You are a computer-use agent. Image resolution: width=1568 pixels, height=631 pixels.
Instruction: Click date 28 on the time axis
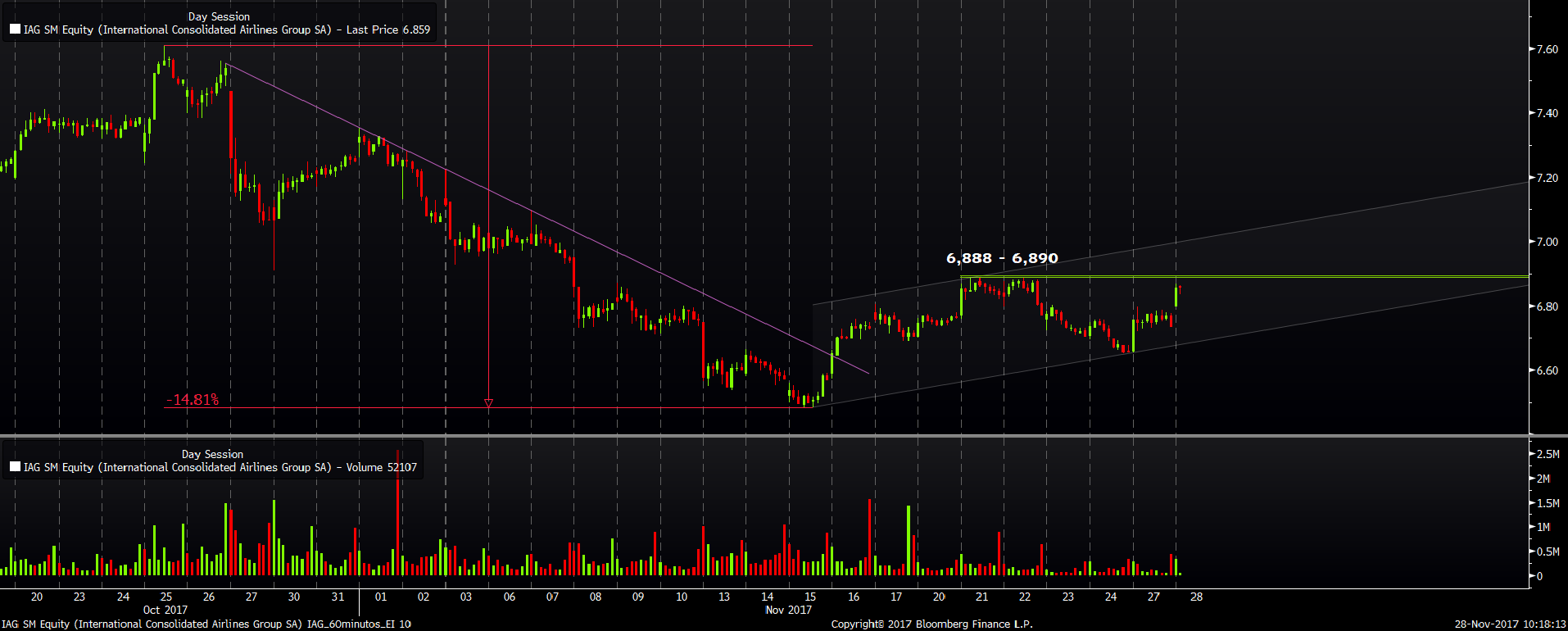point(1197,597)
